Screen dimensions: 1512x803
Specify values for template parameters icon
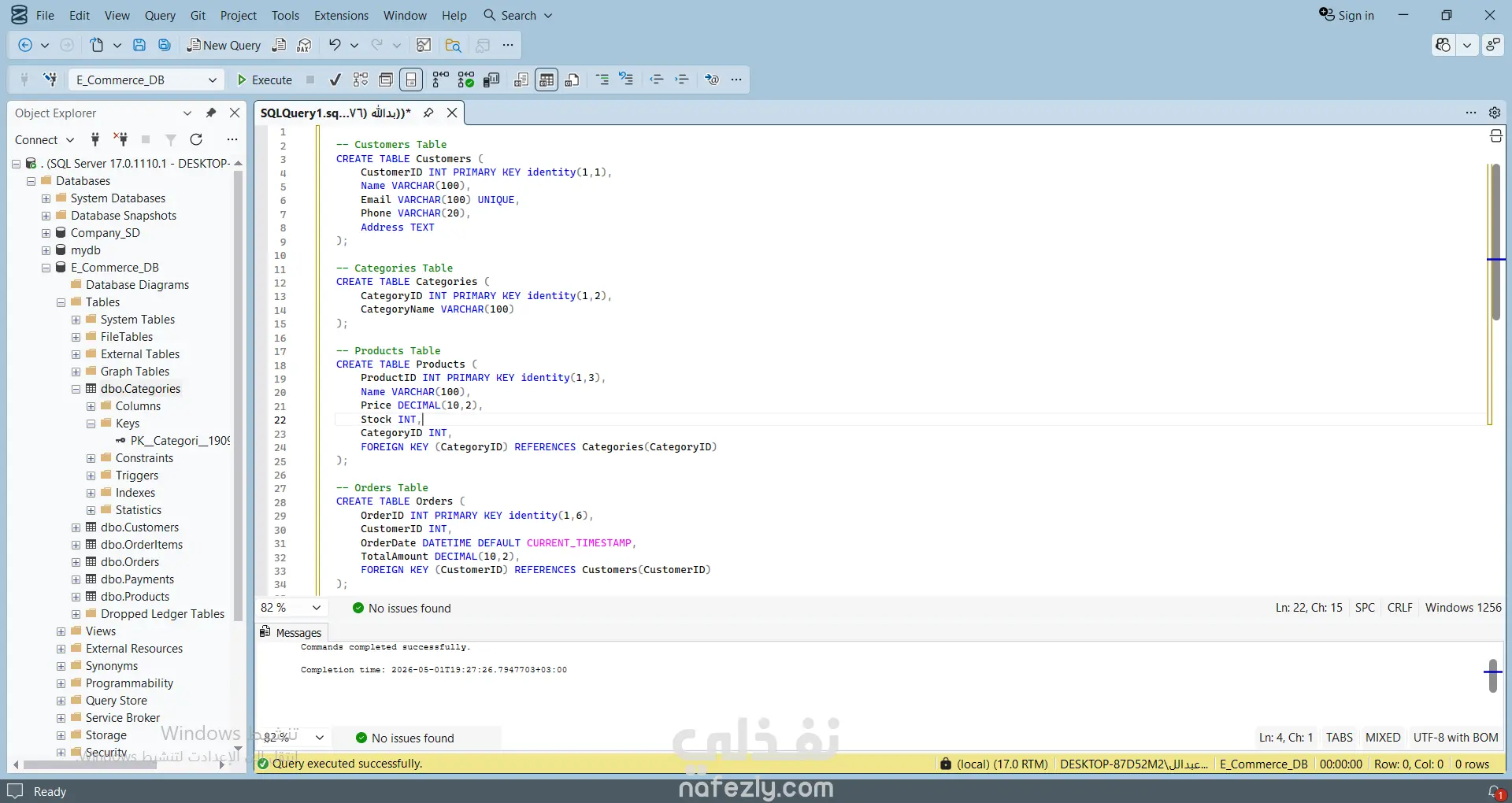click(x=712, y=80)
